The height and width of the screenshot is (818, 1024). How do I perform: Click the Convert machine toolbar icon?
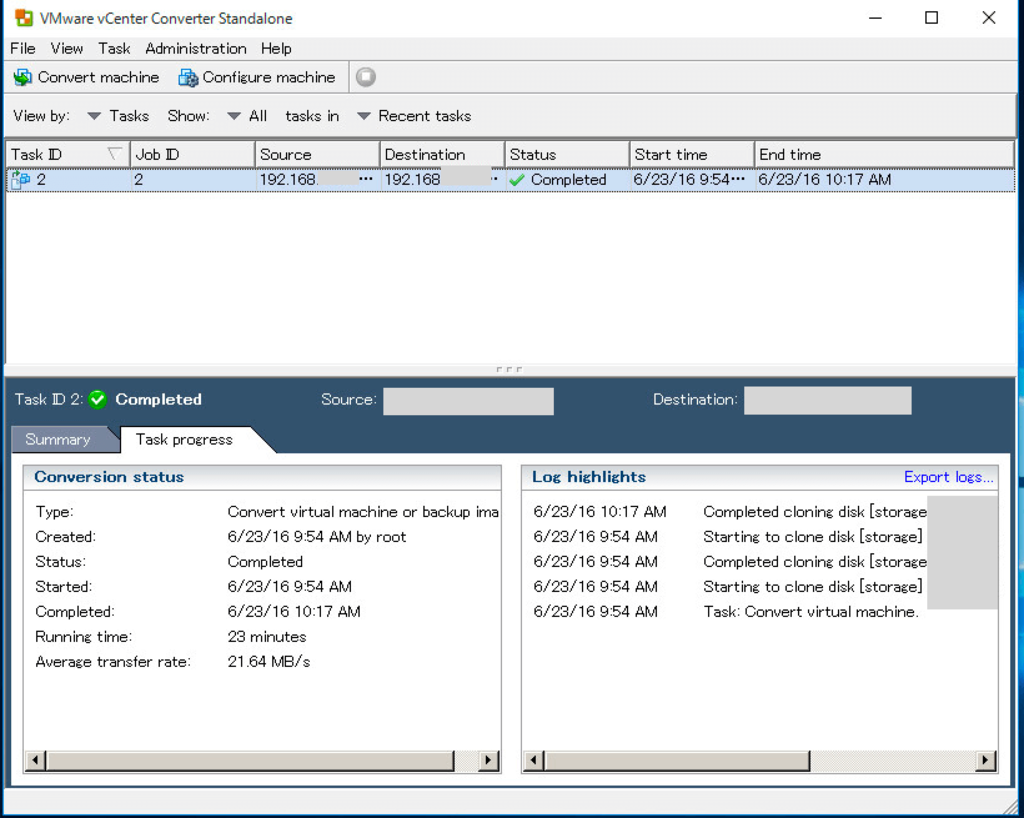pos(22,77)
